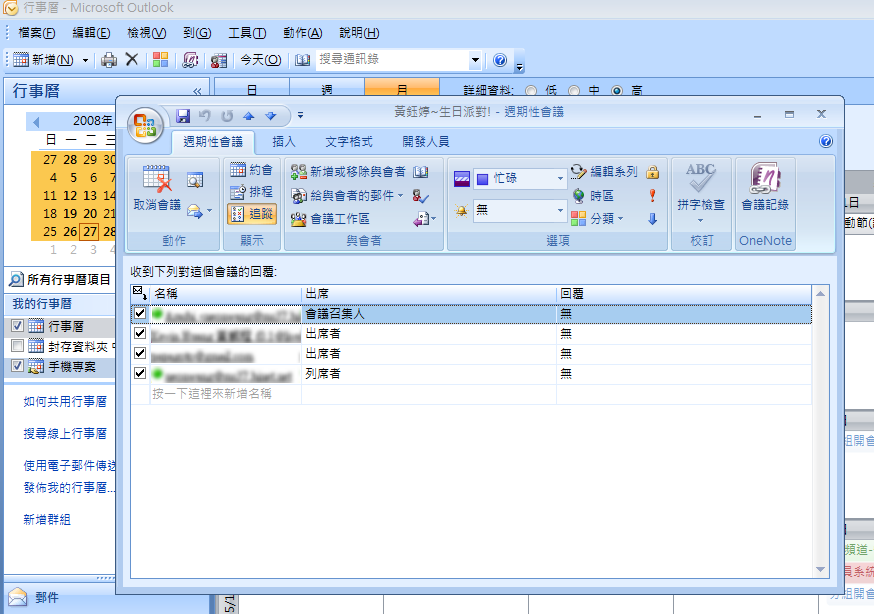Screen dimensions: 874x614
Task: Open the 搜尋通訊錄 dropdown arrow
Action: click(x=475, y=60)
